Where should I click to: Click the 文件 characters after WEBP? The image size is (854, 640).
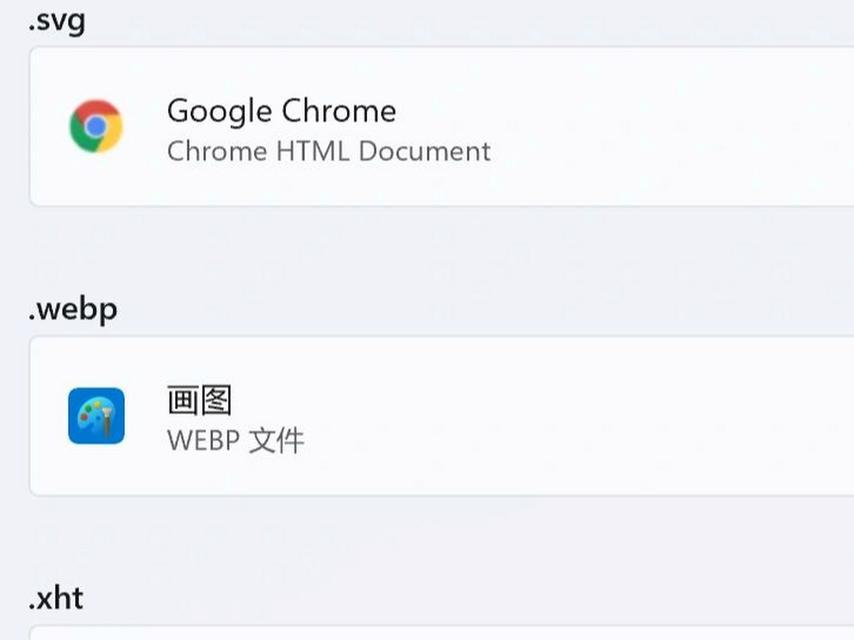click(x=276, y=440)
